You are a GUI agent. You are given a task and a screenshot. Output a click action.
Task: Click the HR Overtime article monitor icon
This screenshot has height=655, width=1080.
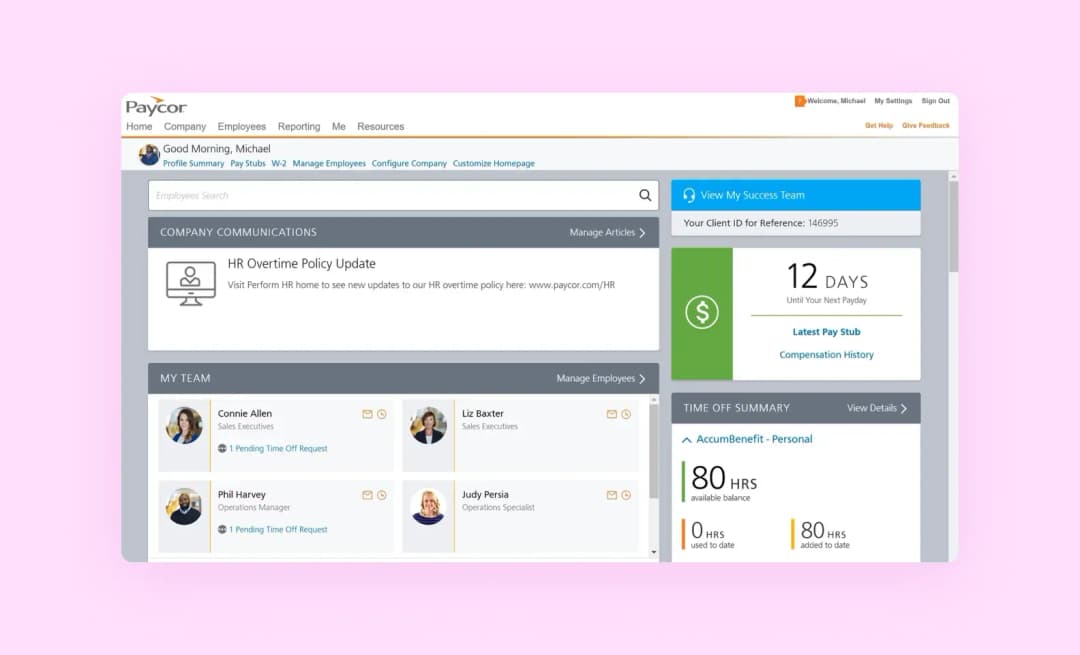pyautogui.click(x=191, y=283)
